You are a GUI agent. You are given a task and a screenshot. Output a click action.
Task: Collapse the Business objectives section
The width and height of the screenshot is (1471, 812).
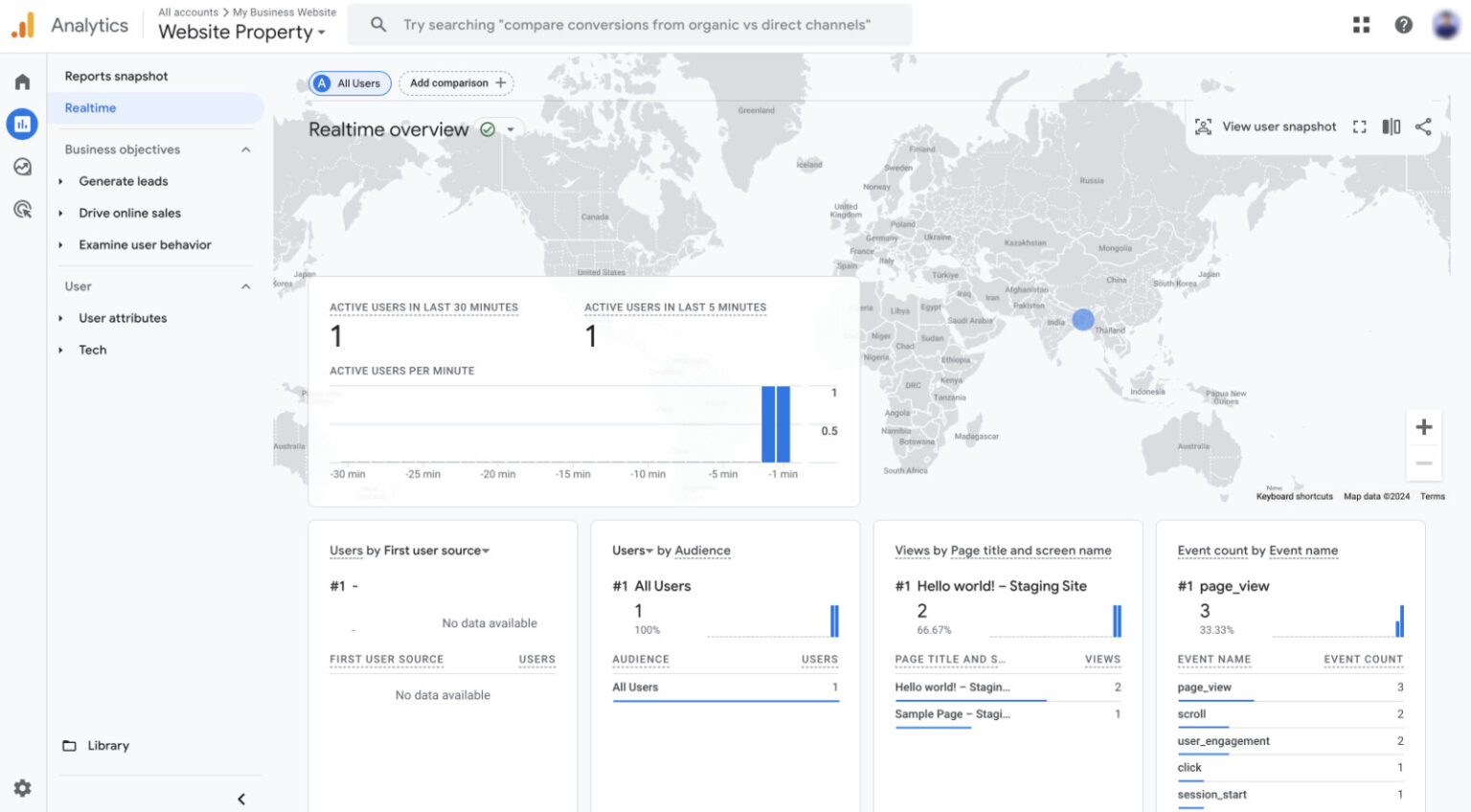tap(246, 149)
